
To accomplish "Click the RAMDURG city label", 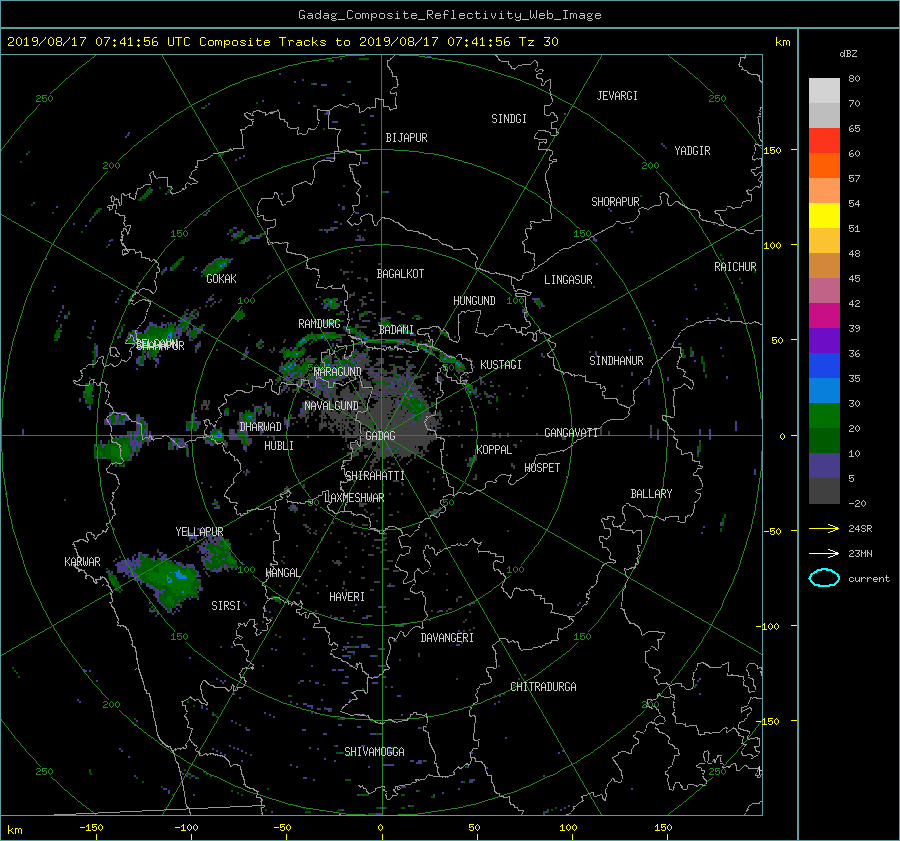I will tap(319, 324).
